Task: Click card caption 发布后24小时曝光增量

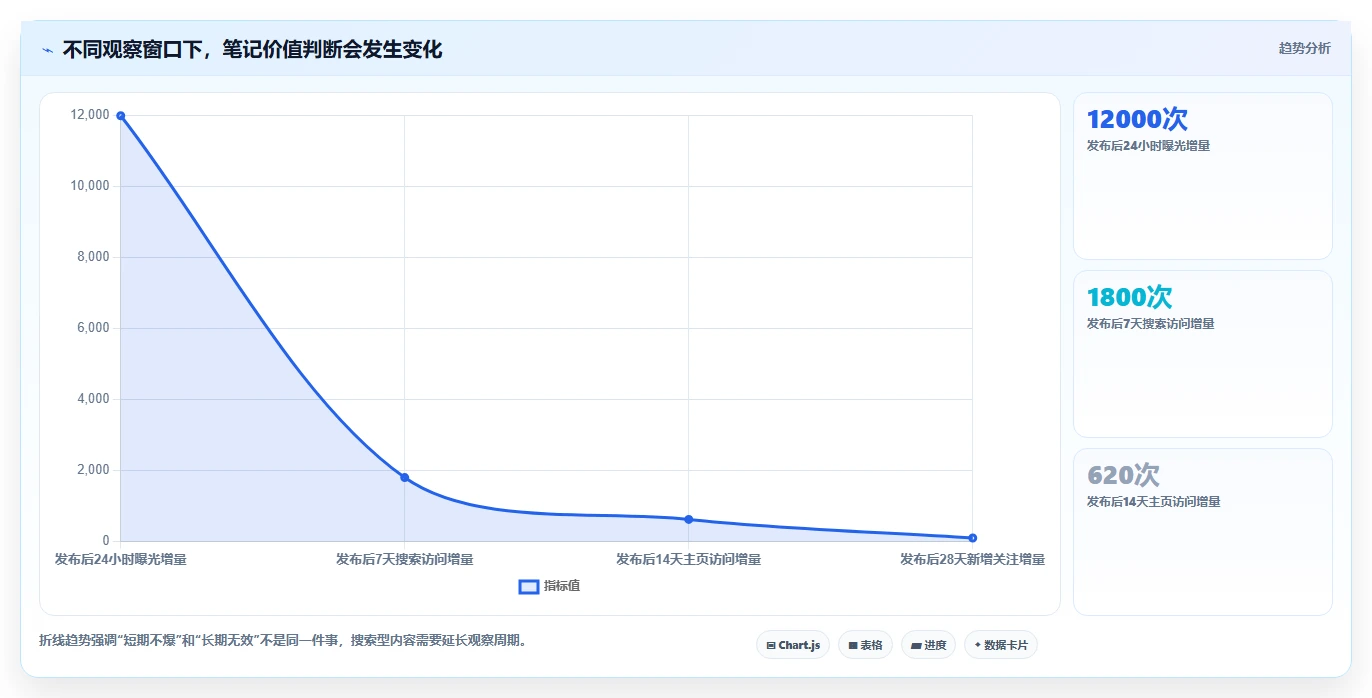Action: [x=1148, y=146]
